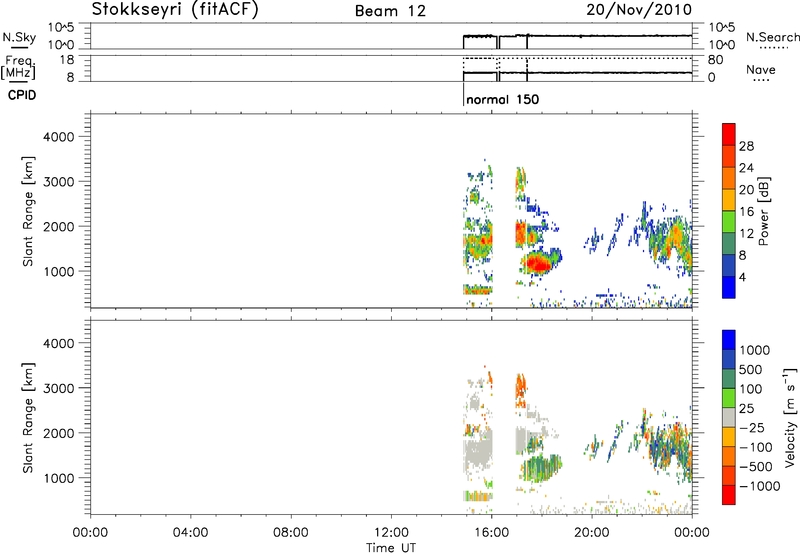Screen dimensions: 800x554
Task: Click the 04:00 time tick label
Action: tap(190, 533)
